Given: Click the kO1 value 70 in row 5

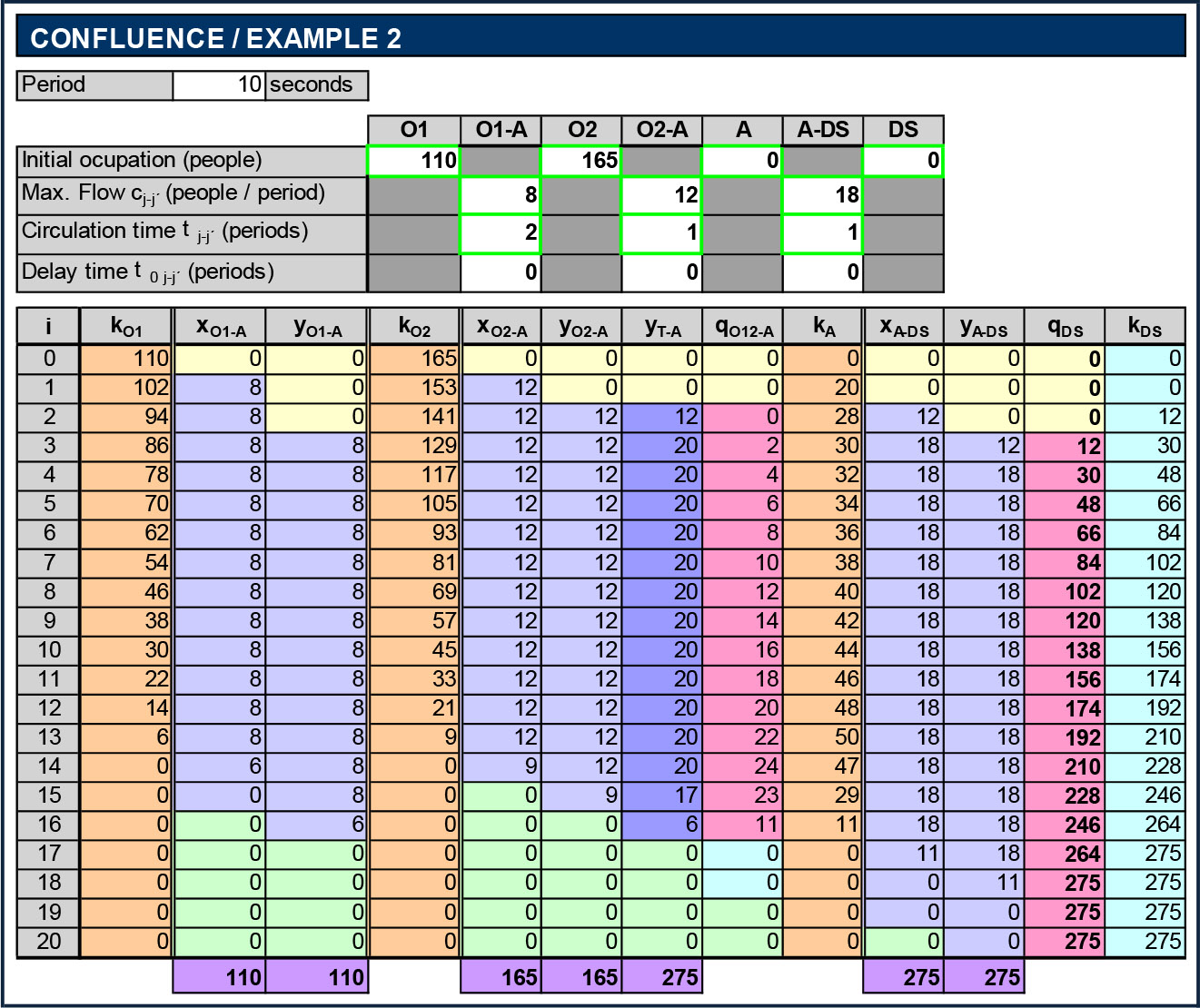Looking at the screenshot, I should pos(125,504).
